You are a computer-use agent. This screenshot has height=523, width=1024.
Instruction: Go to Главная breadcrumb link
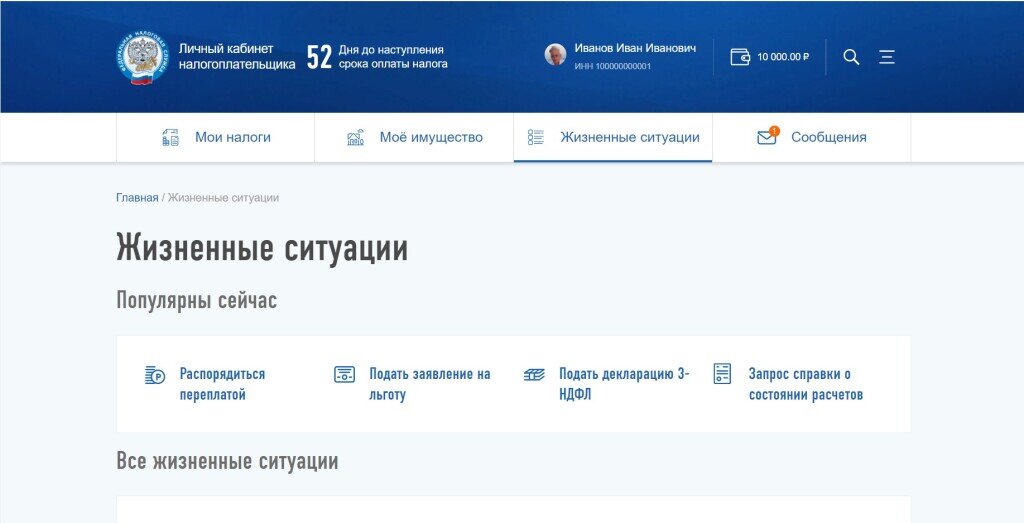pos(137,198)
